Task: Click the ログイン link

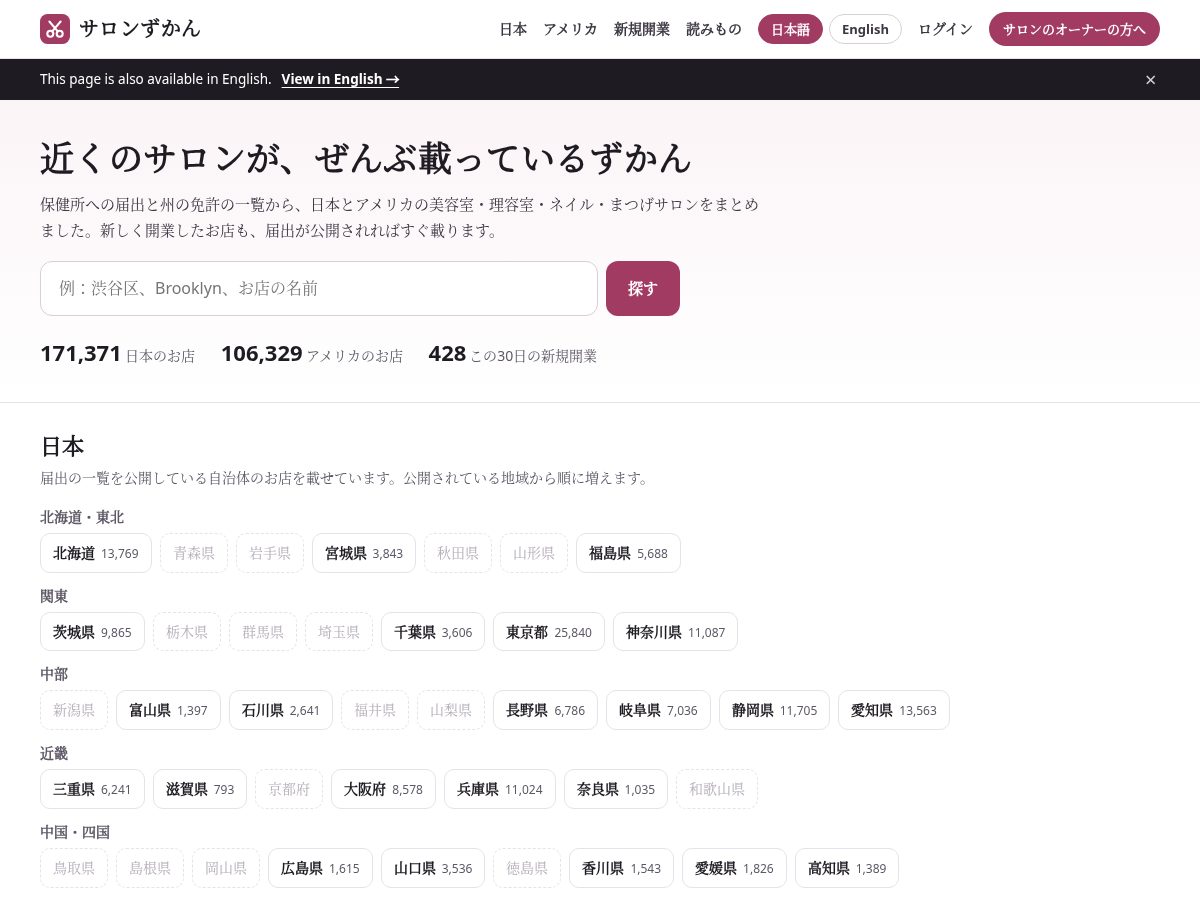Action: pyautogui.click(x=945, y=29)
